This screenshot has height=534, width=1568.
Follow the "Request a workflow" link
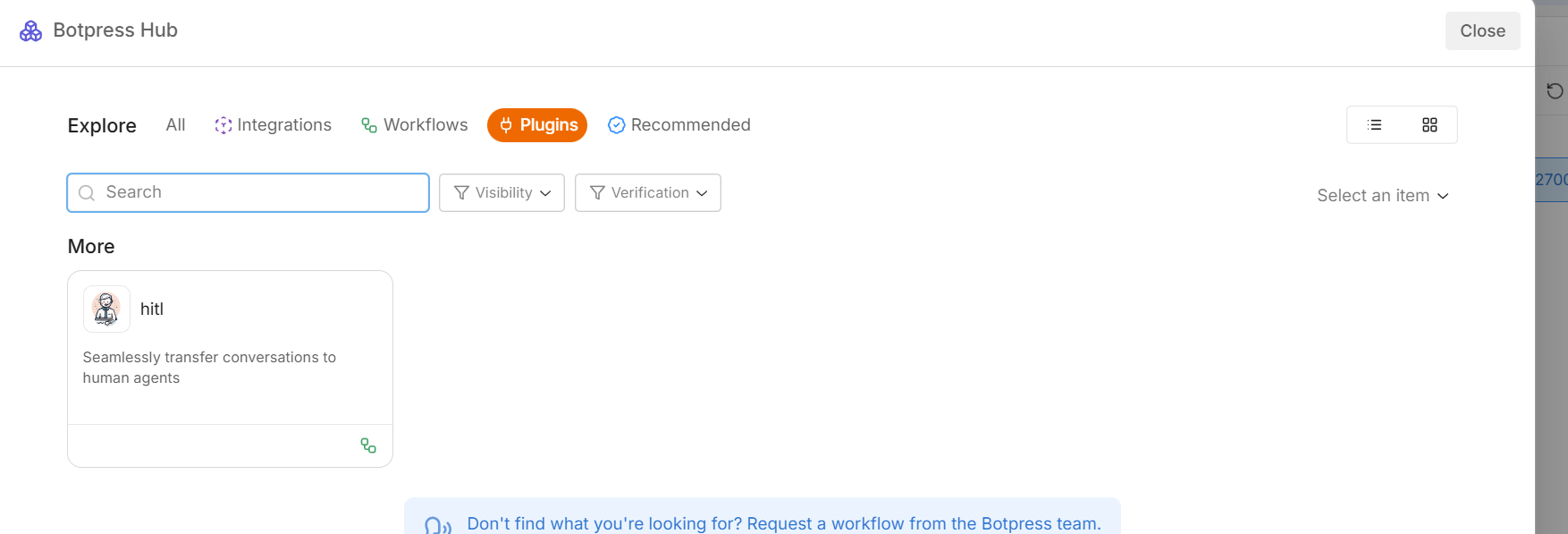[783, 524]
